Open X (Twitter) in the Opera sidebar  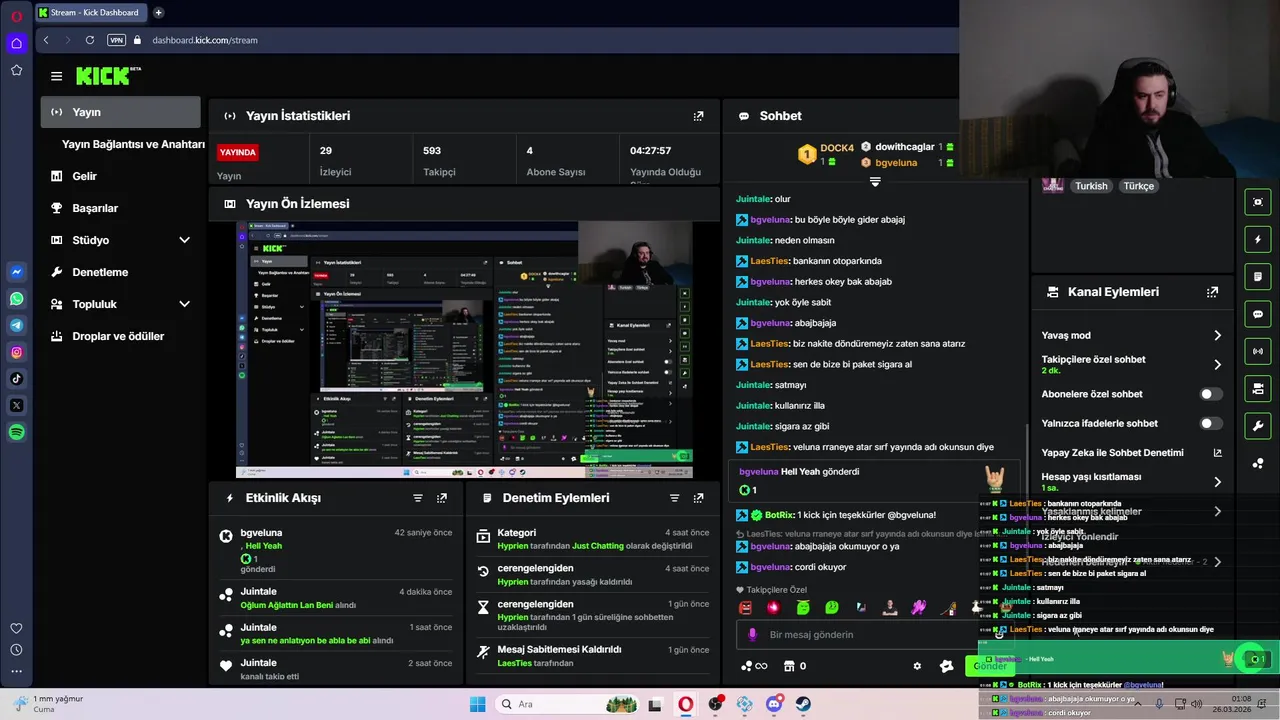(17, 405)
